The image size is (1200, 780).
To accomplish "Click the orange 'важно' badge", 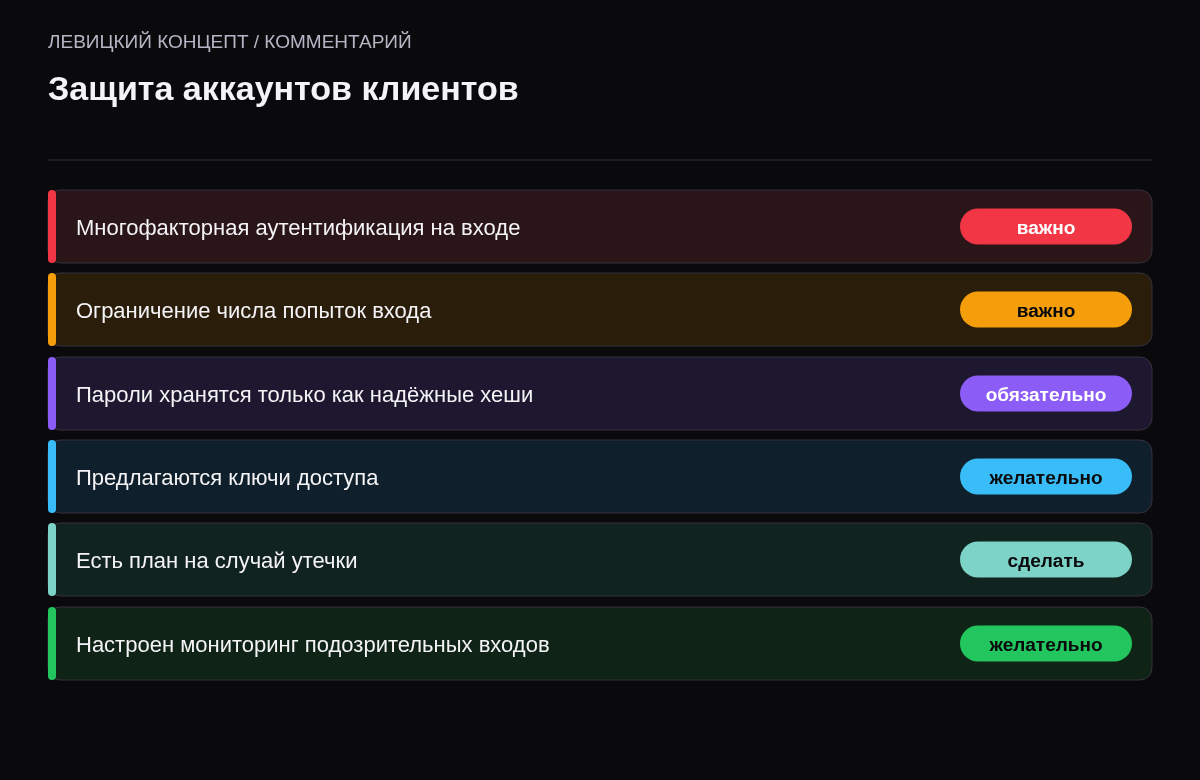I will [1046, 310].
